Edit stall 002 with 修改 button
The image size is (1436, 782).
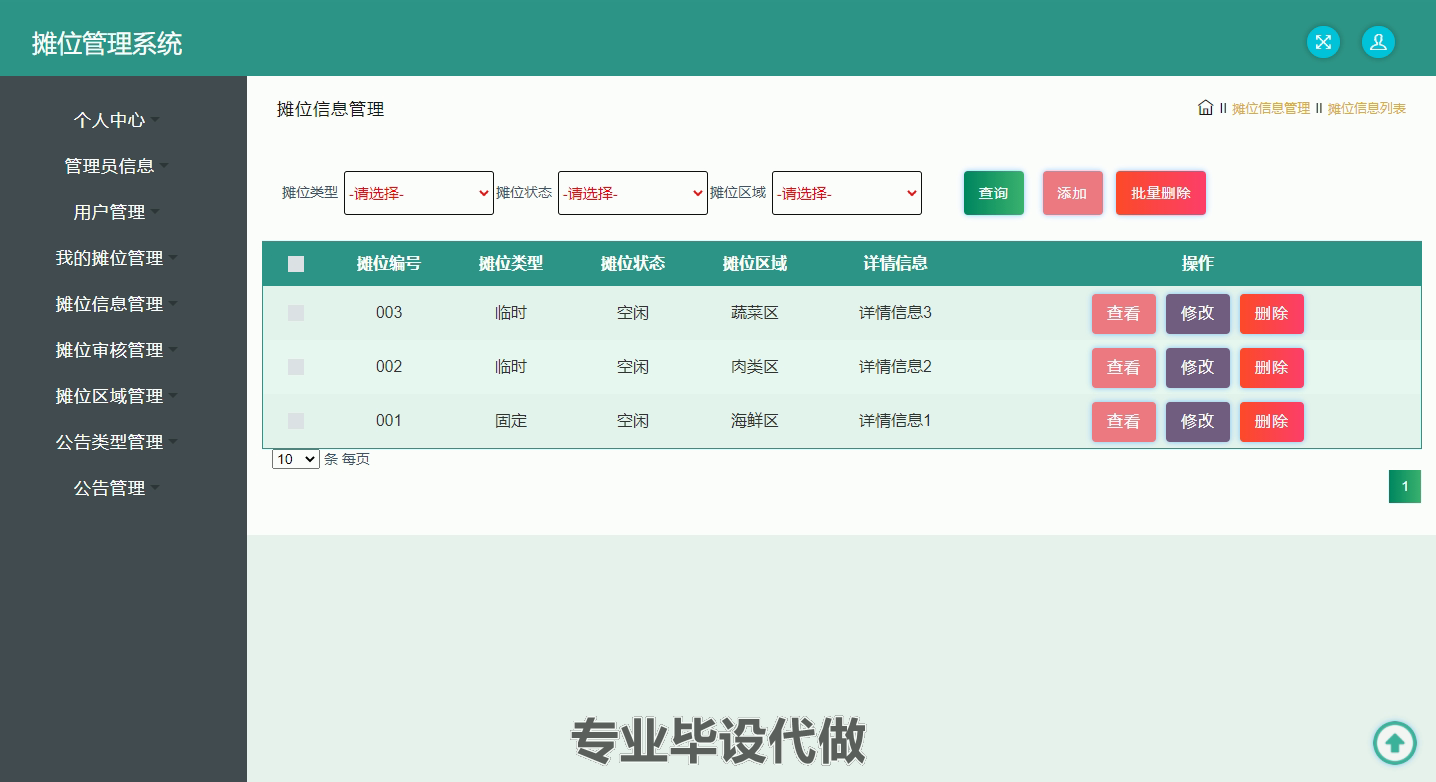coord(1198,367)
